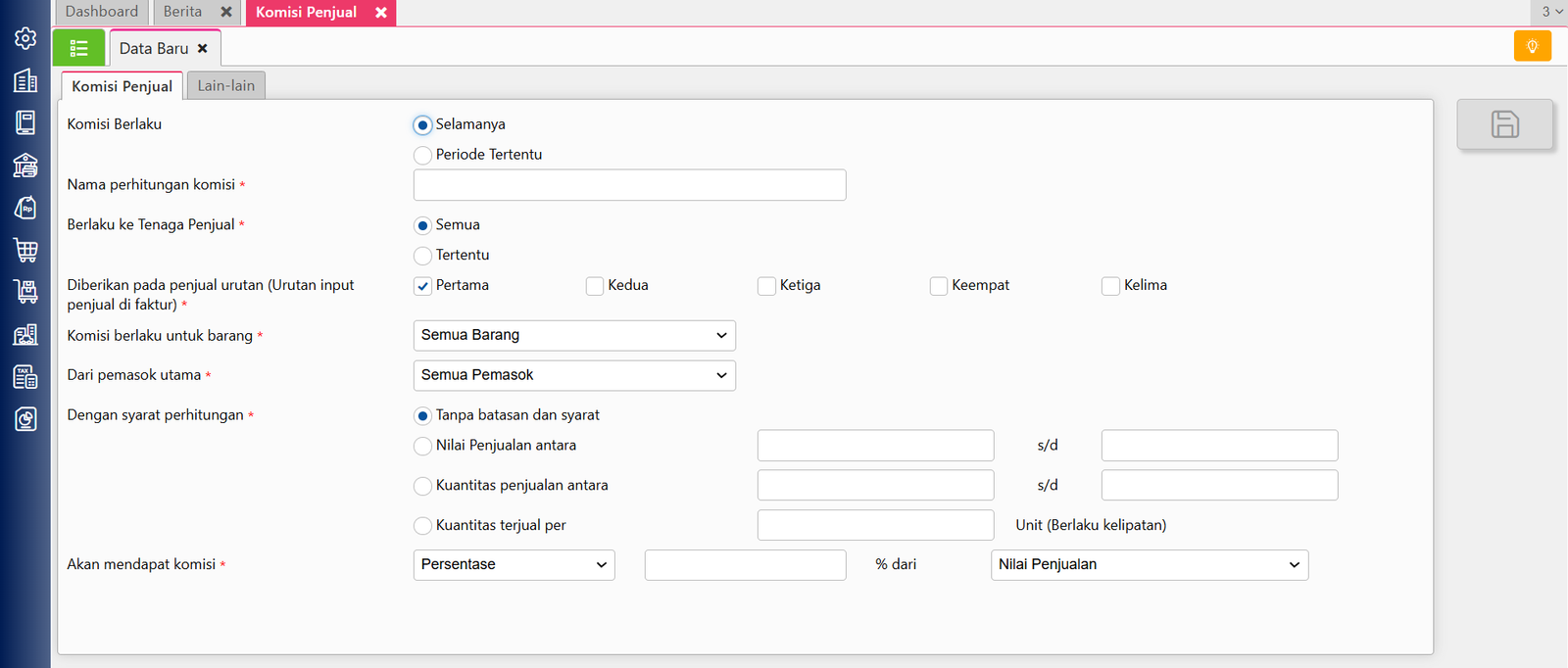The height and width of the screenshot is (668, 1568).
Task: Select Tanpa batasan dan syarat option
Action: pos(422,415)
